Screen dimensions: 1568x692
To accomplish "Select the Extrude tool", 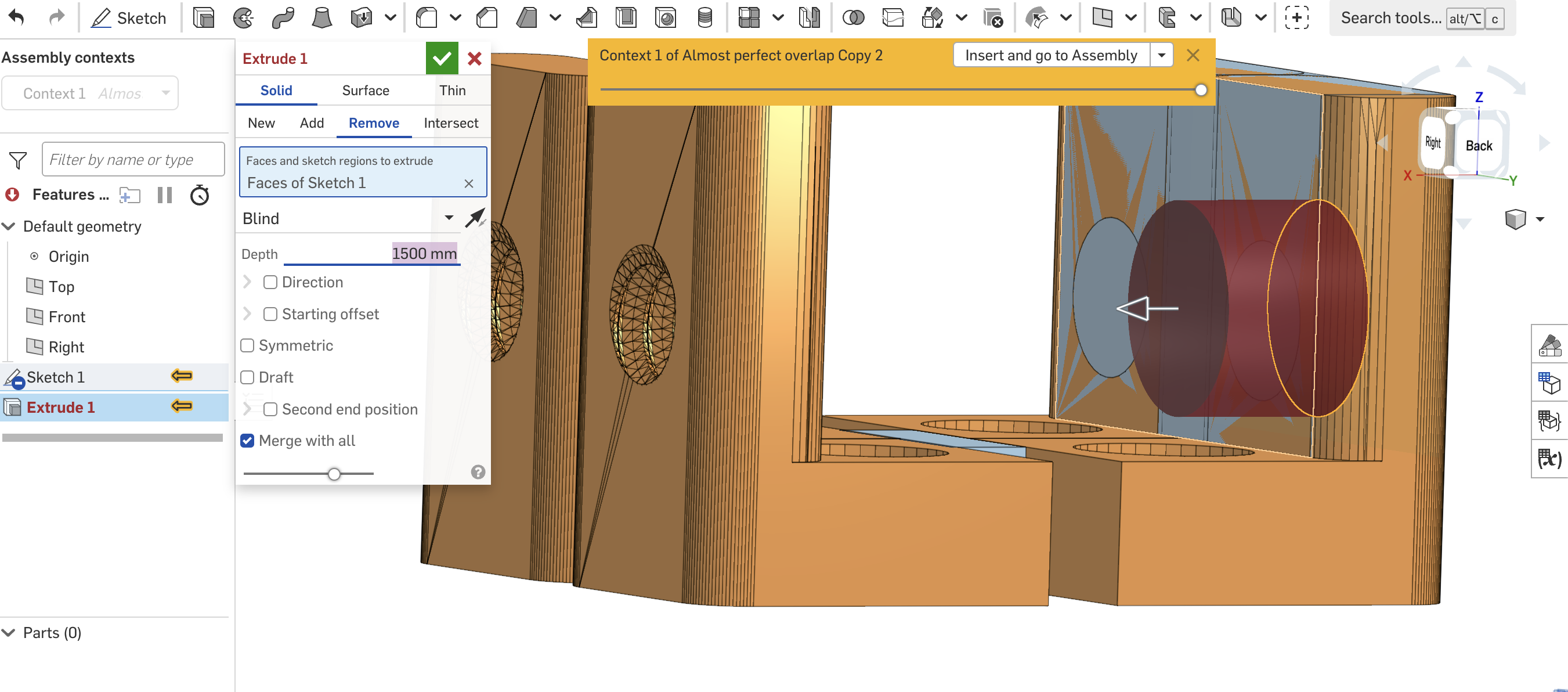I will point(204,17).
